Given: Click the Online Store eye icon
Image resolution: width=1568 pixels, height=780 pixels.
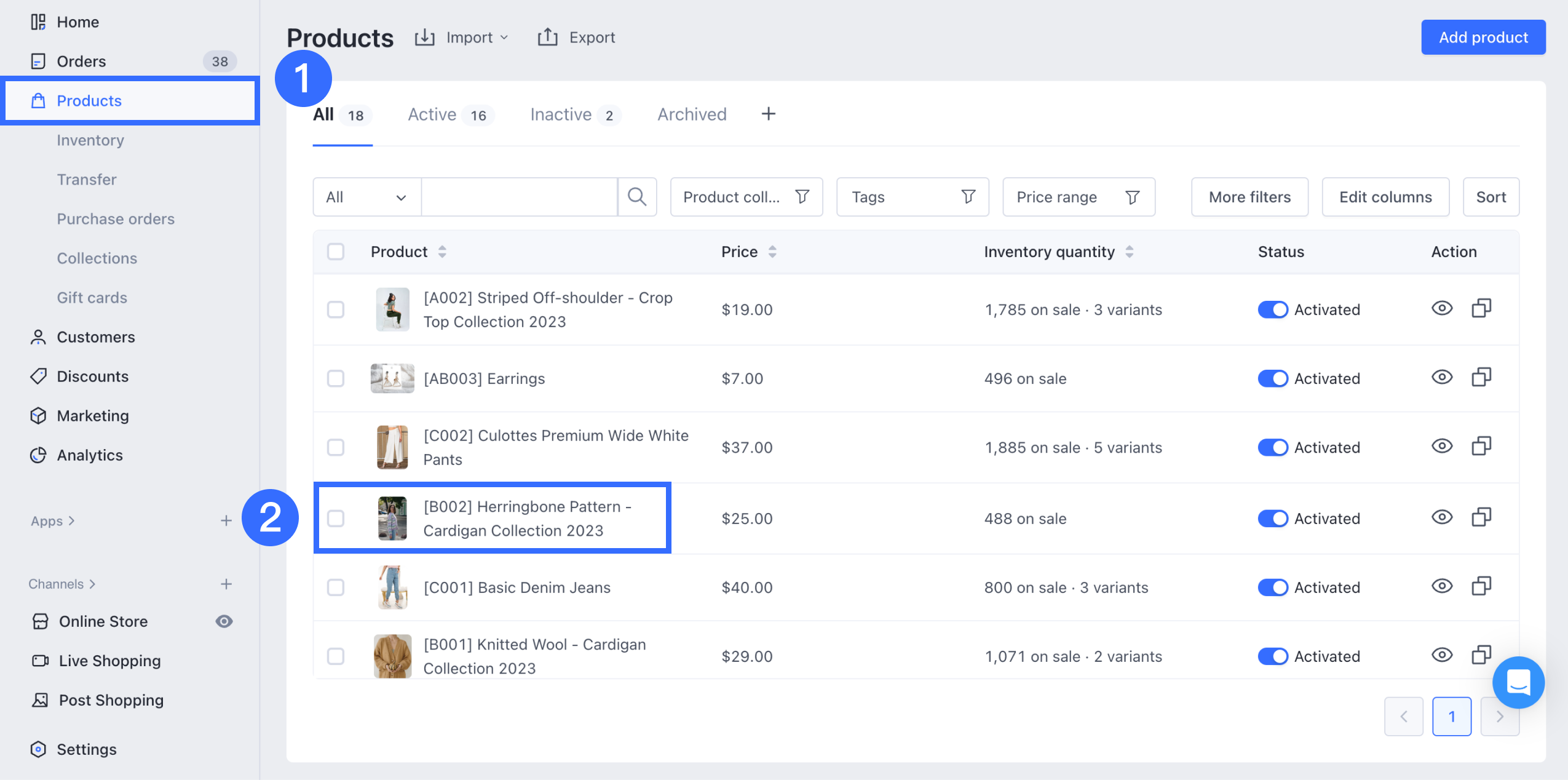Looking at the screenshot, I should click(224, 621).
